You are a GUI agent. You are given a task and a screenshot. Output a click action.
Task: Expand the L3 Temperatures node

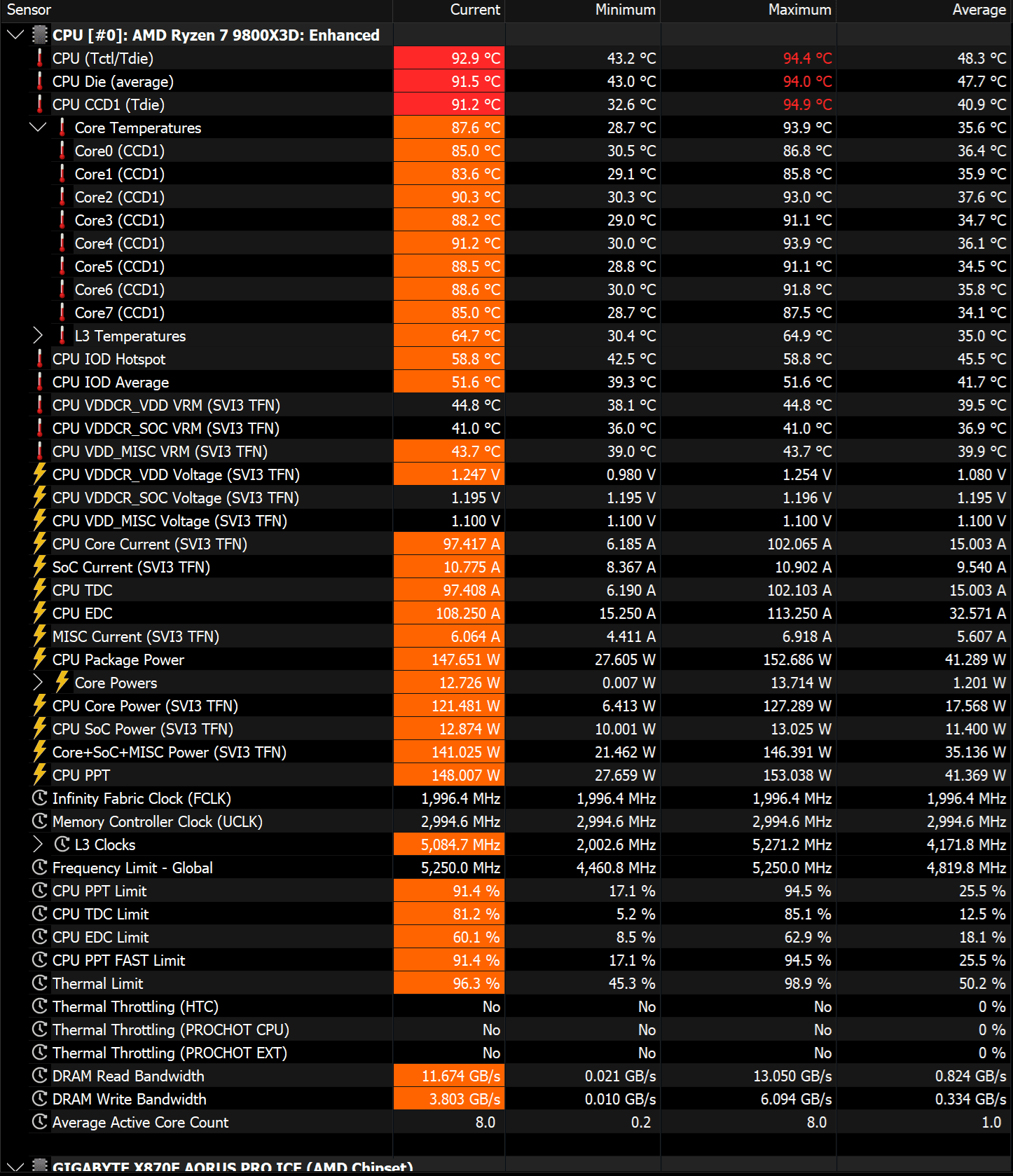click(x=38, y=336)
